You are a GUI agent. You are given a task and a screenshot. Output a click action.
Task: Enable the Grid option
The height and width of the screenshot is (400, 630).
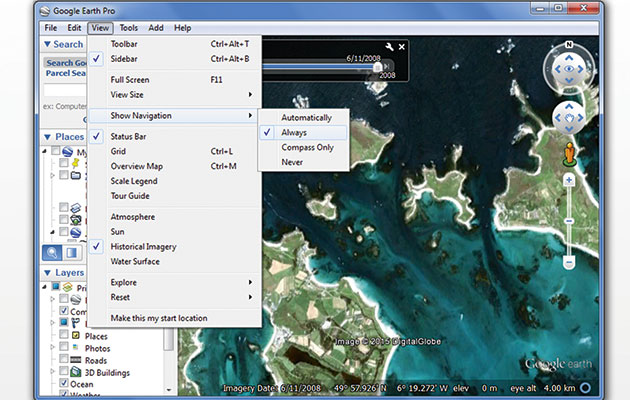coord(175,151)
